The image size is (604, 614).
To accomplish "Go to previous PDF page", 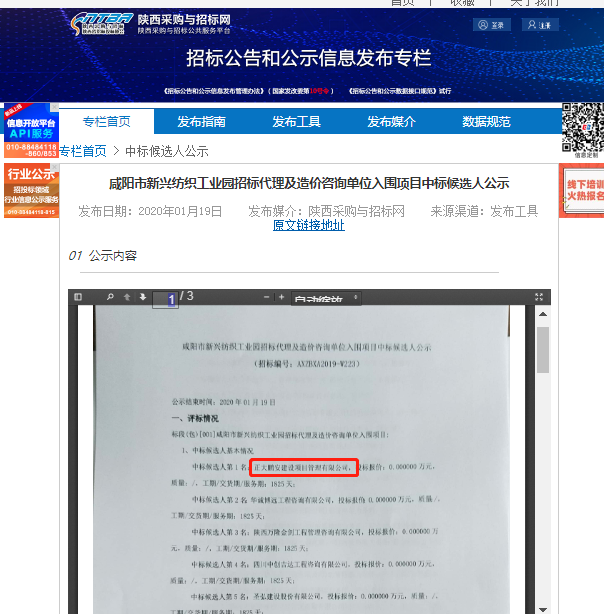I will (127, 298).
